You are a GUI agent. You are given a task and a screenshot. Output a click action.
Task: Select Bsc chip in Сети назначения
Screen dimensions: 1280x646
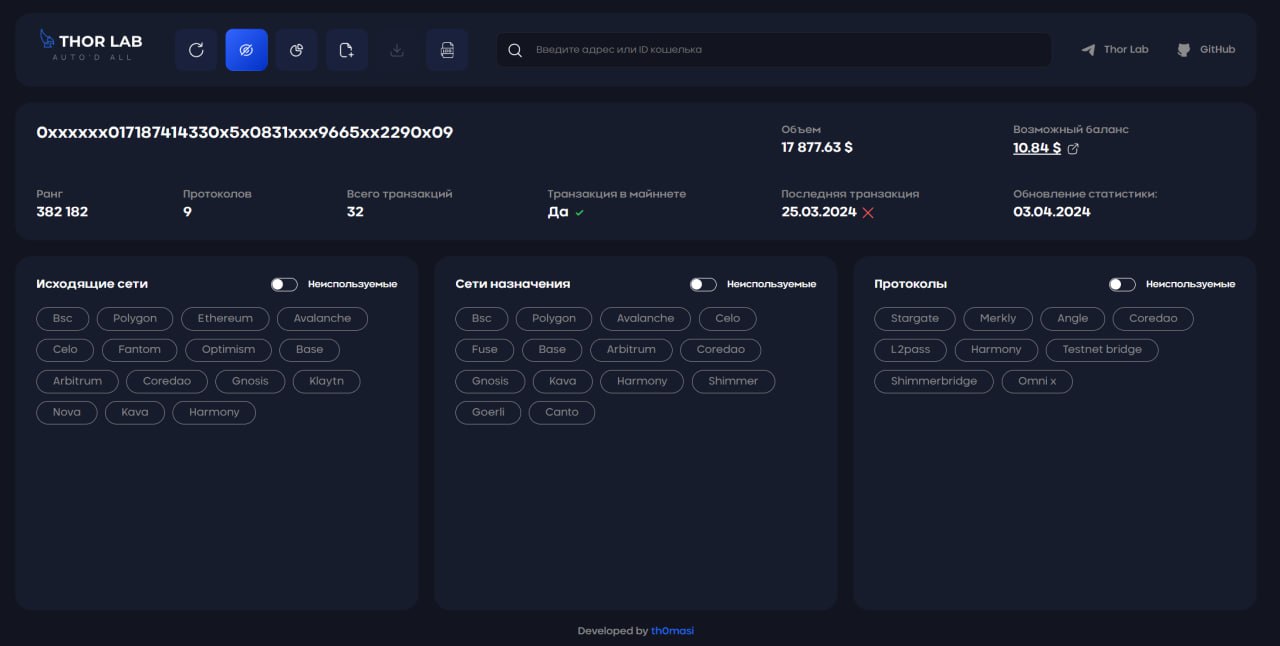482,319
